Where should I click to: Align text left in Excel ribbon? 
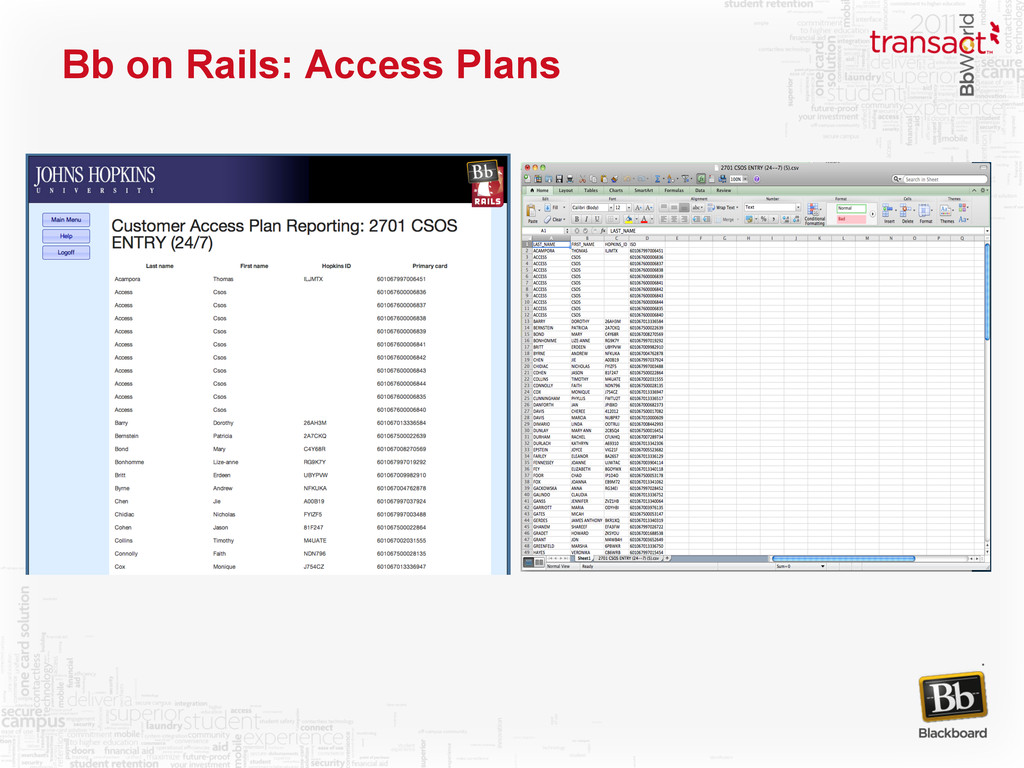664,219
